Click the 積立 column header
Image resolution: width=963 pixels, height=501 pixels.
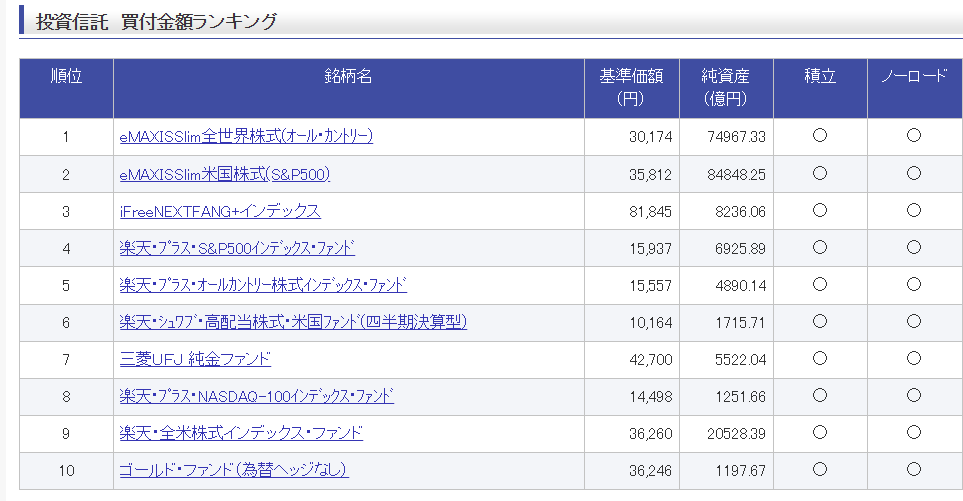pos(820,77)
